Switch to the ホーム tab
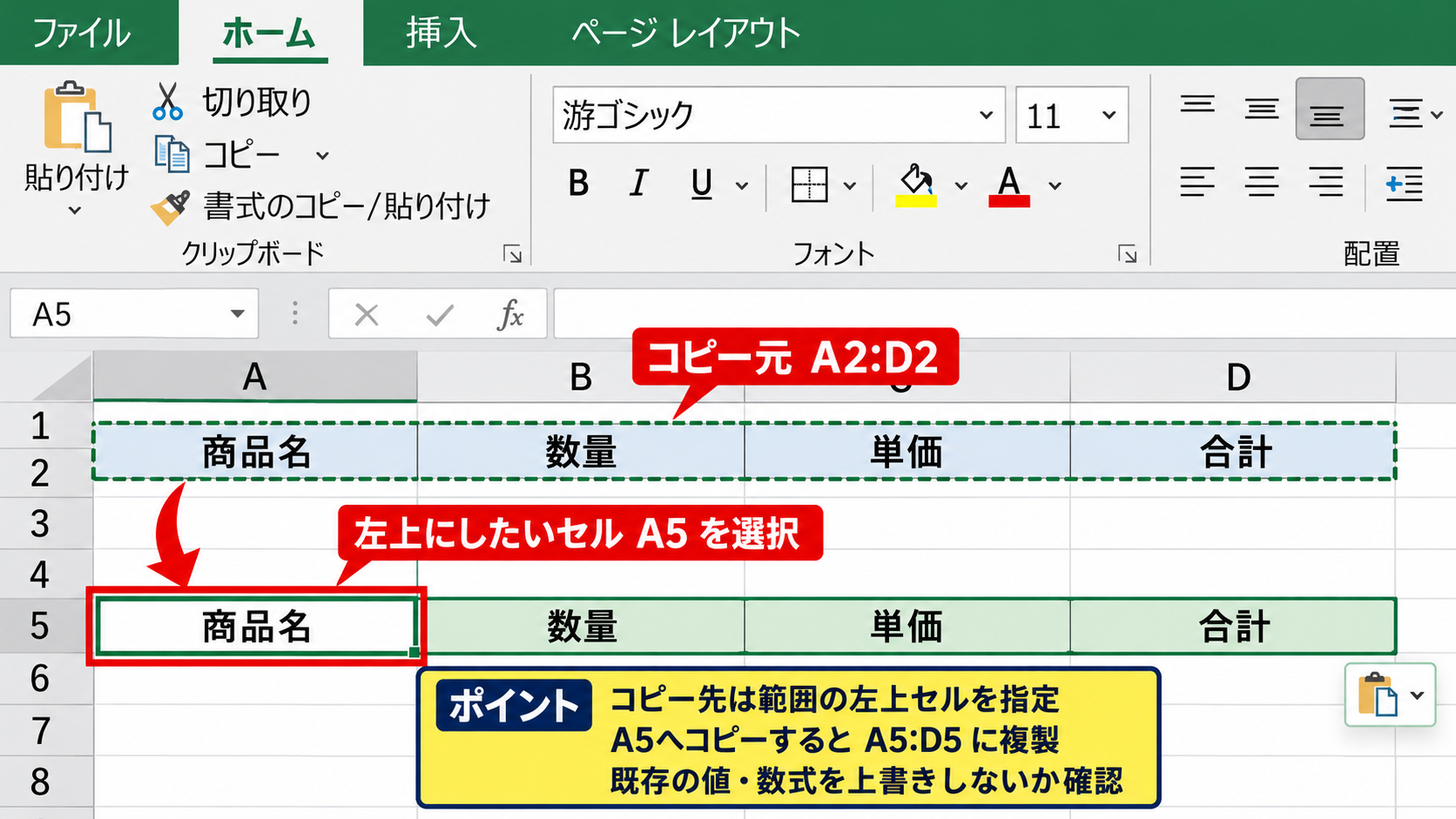This screenshot has height=819, width=1456. coord(269,33)
